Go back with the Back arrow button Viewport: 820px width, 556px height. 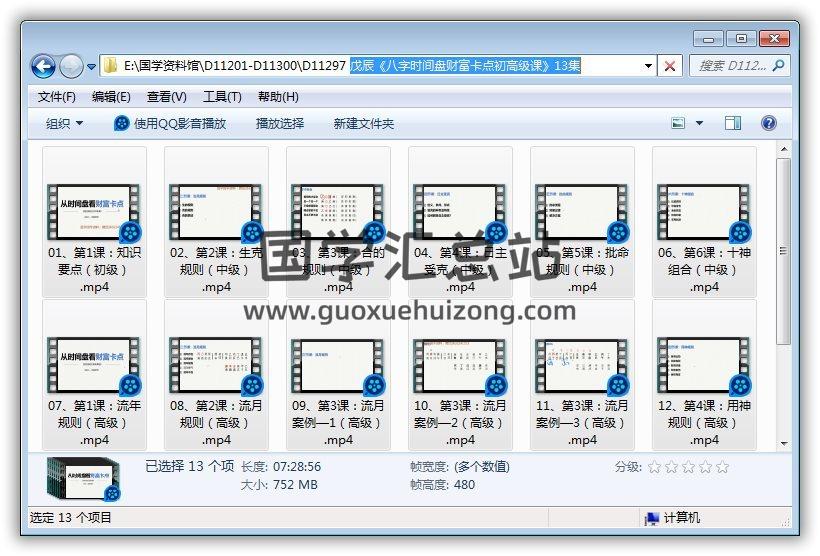tap(43, 66)
